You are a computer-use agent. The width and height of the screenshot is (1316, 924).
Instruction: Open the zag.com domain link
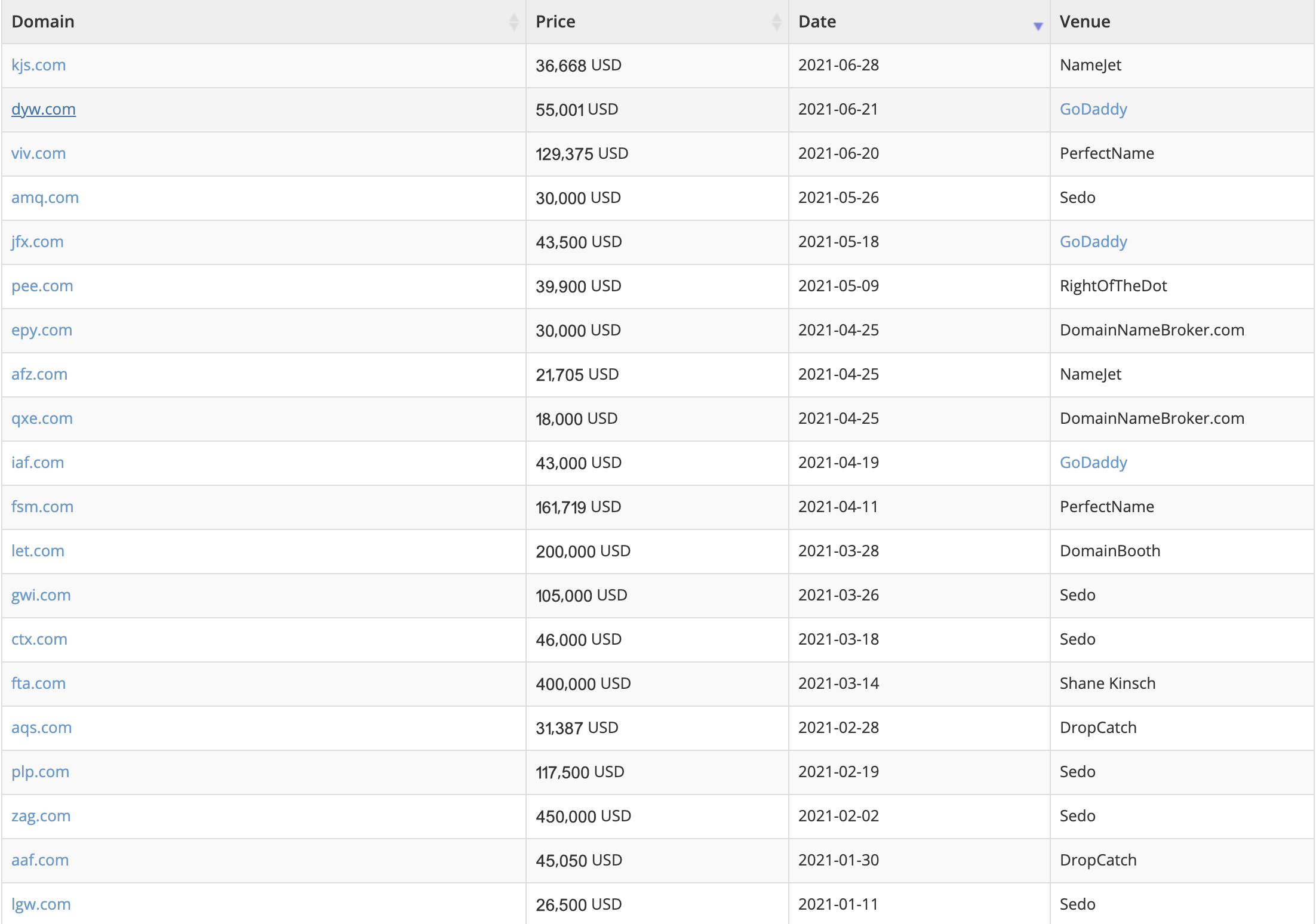click(41, 816)
